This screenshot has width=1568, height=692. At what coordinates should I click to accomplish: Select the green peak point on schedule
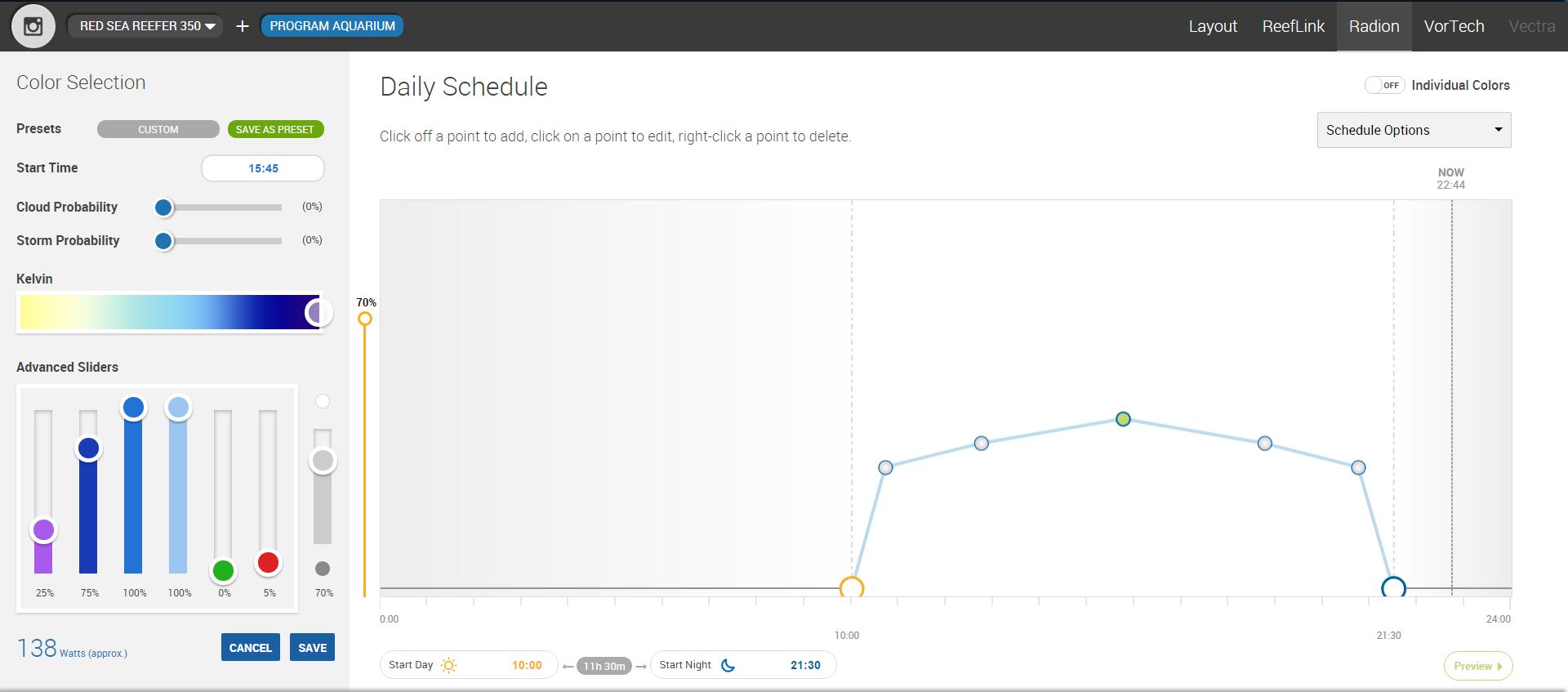[x=1123, y=419]
